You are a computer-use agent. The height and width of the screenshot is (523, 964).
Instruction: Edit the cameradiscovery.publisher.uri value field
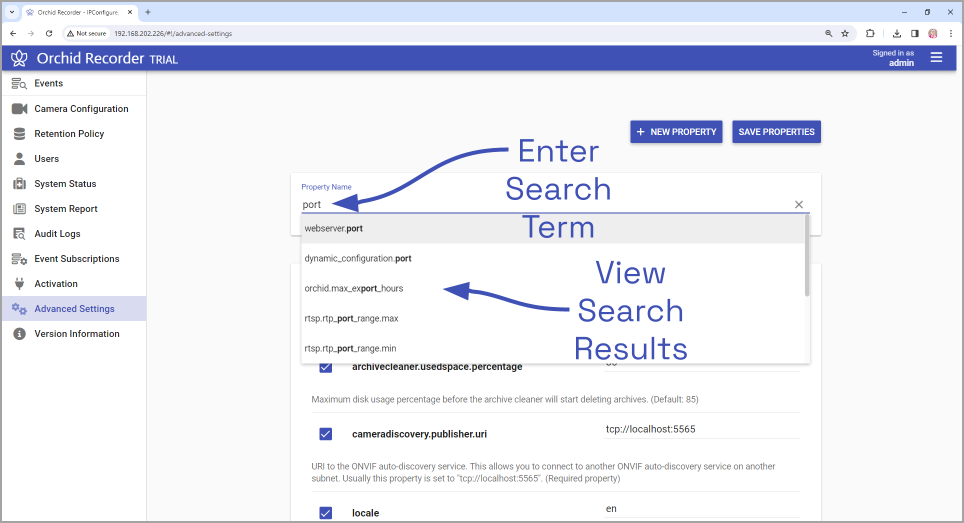(702, 430)
